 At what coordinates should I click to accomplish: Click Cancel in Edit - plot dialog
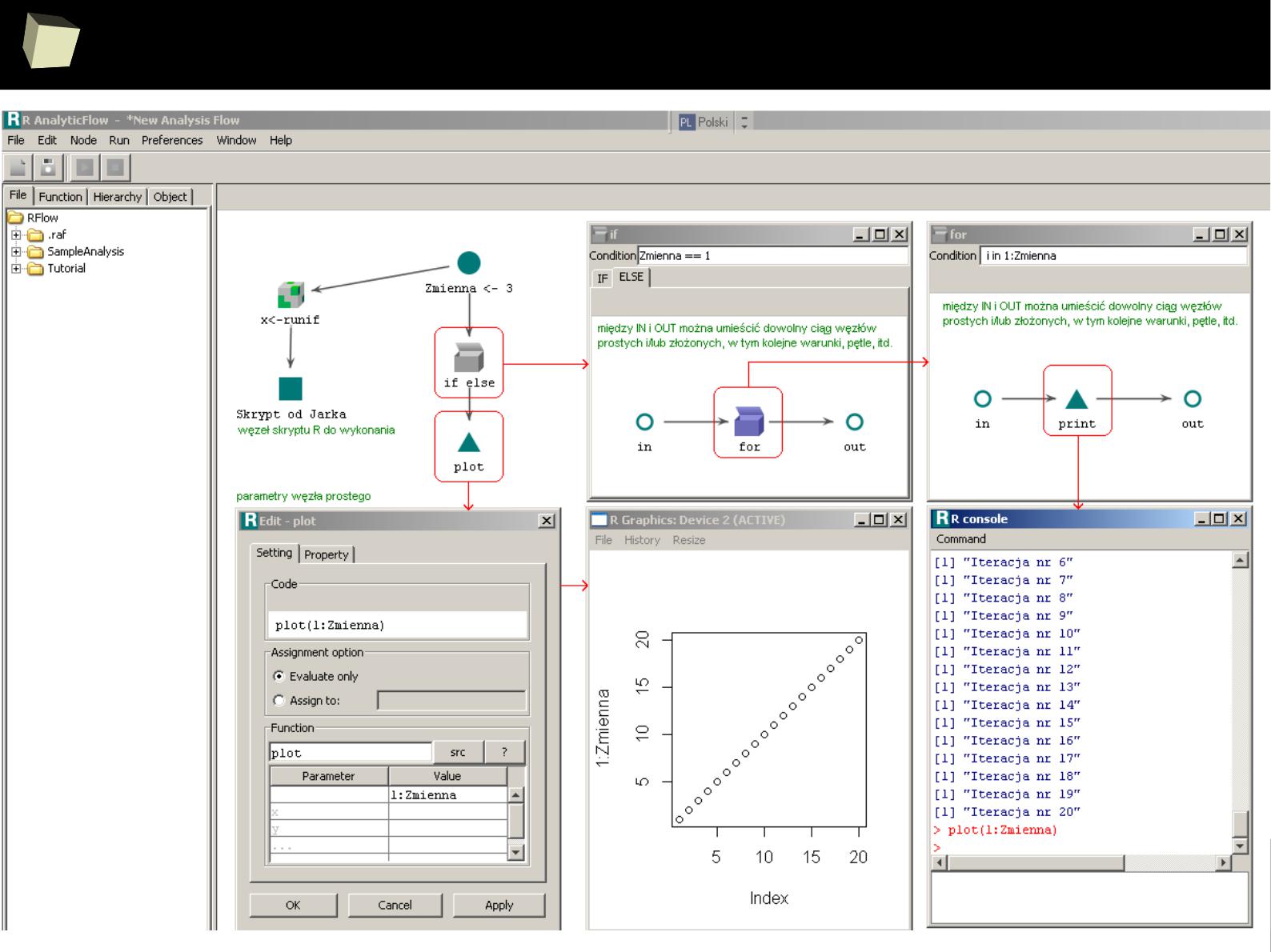coord(395,905)
